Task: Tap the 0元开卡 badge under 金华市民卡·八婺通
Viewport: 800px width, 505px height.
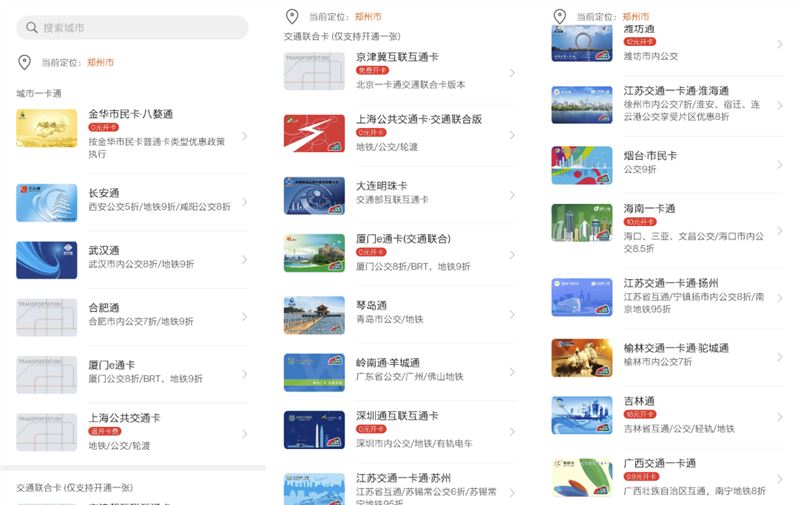Action: (104, 128)
